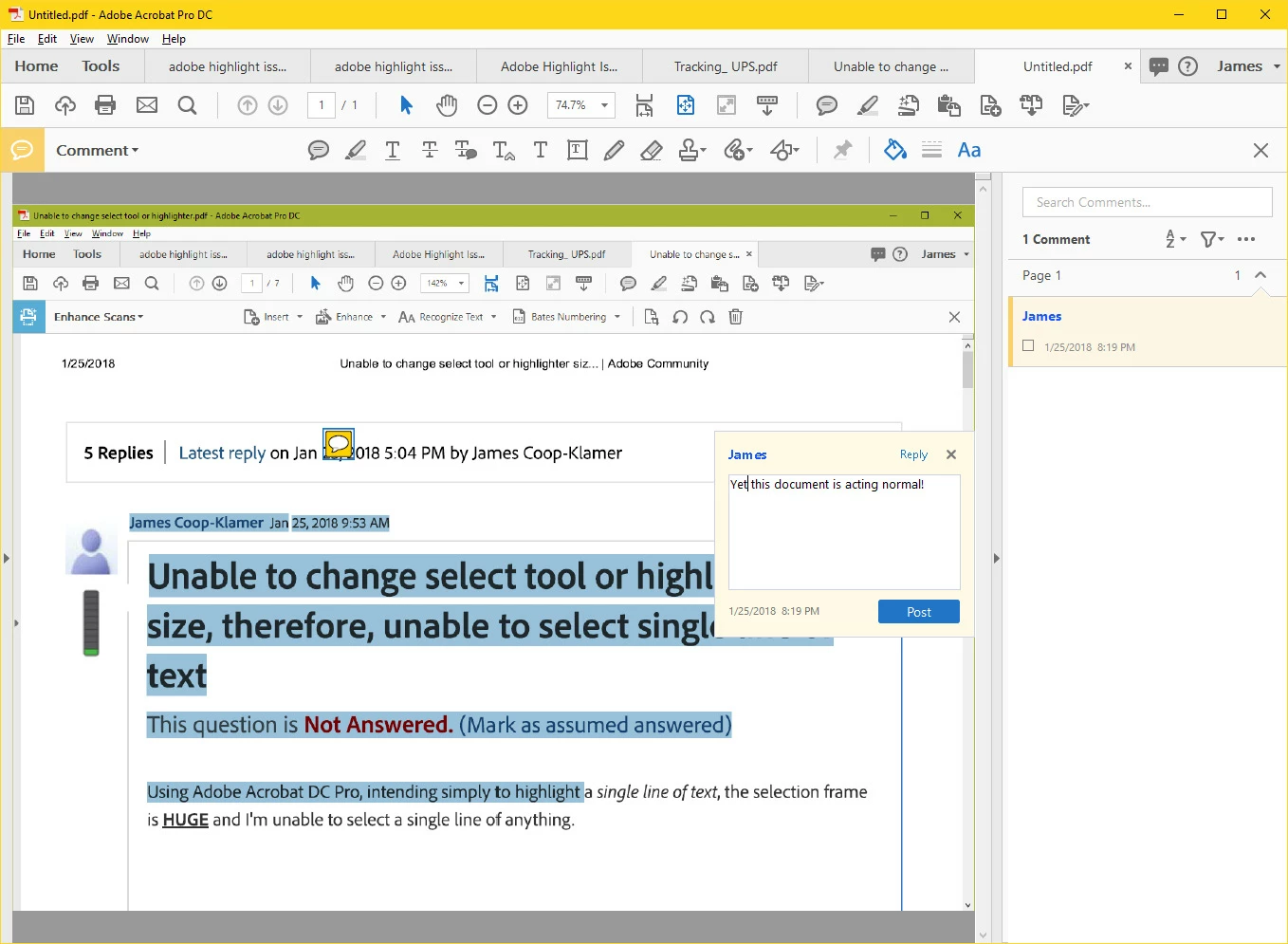Choose Fit One Full Page icon
The height and width of the screenshot is (944, 1288).
[686, 105]
